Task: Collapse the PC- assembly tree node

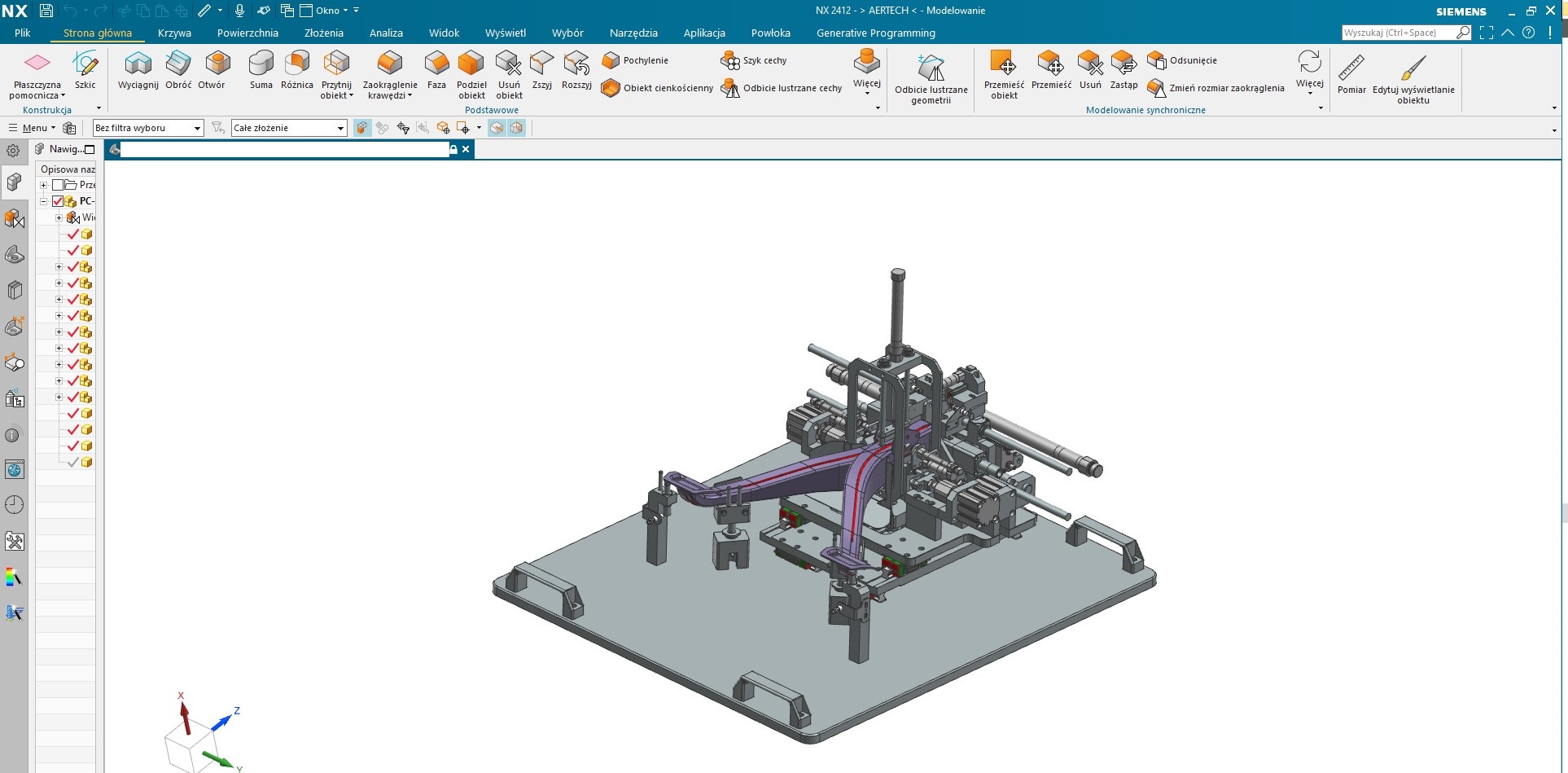Action: pyautogui.click(x=44, y=201)
